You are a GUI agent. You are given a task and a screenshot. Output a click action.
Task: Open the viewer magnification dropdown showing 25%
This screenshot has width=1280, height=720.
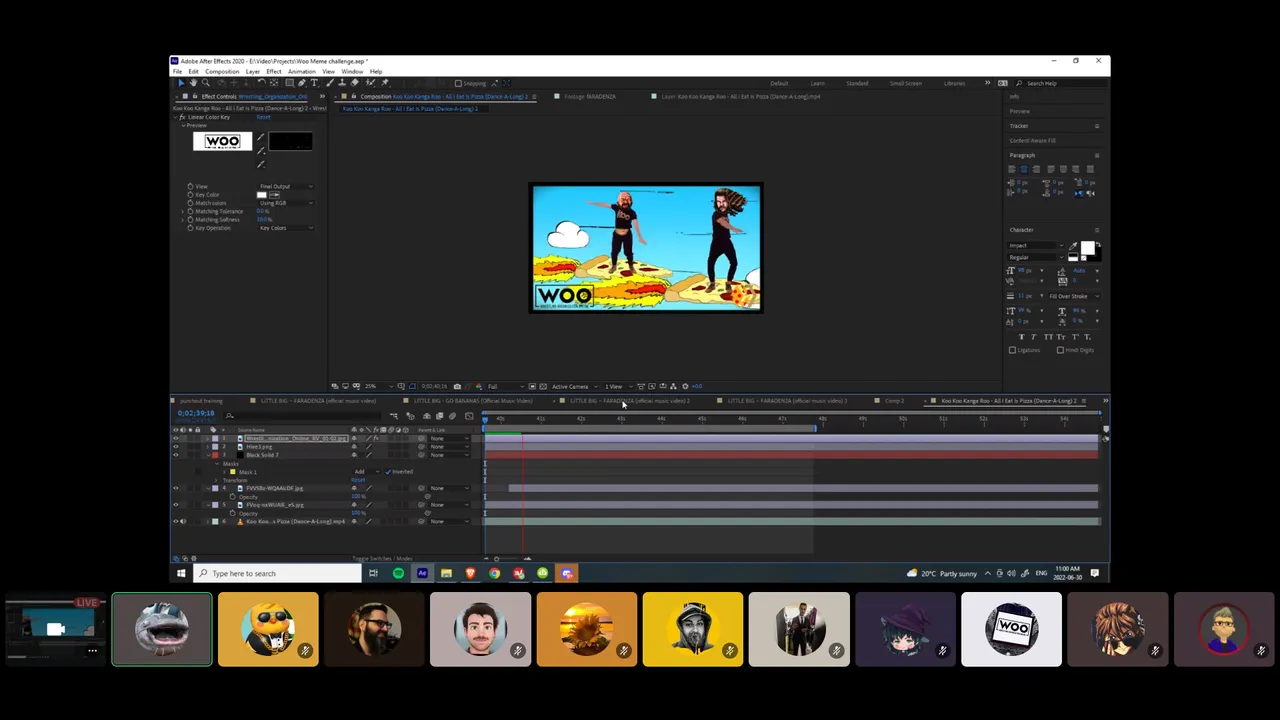click(378, 386)
